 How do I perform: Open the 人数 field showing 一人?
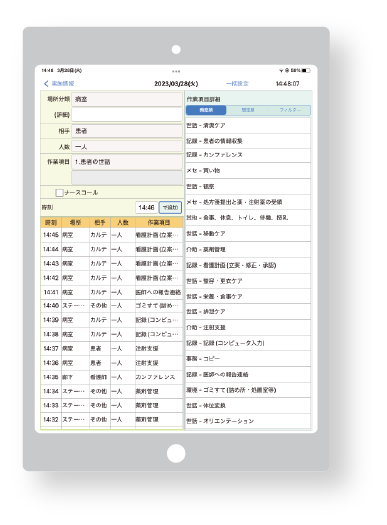127,147
